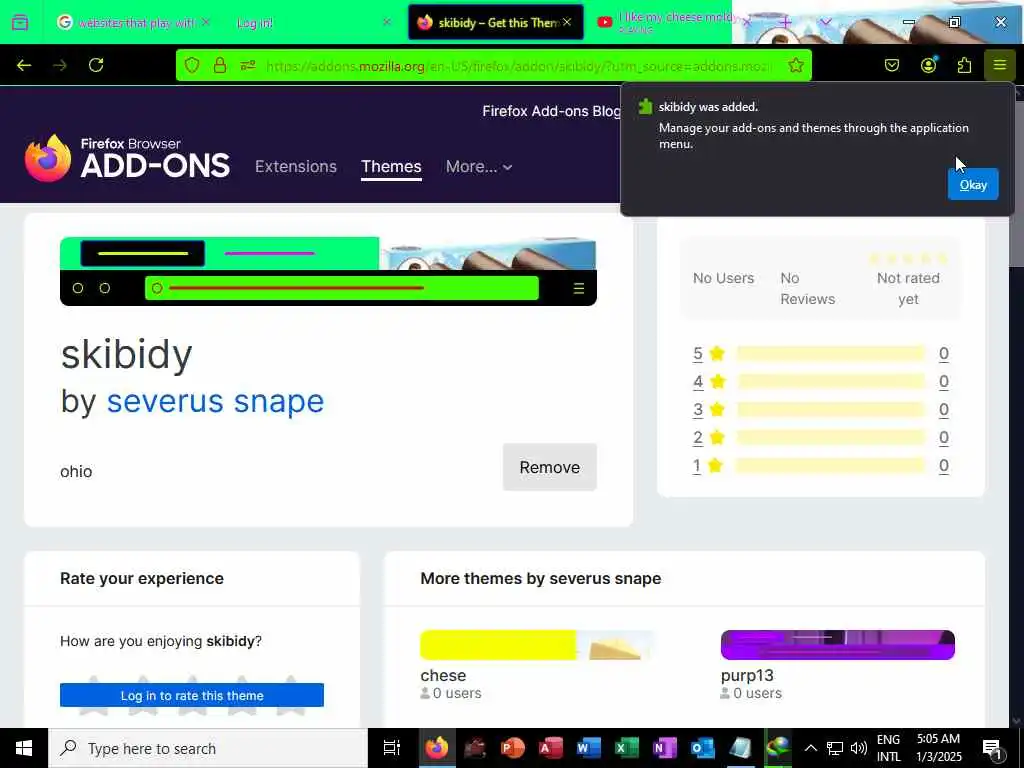Click the page vertical scrollbar

click(x=1016, y=405)
